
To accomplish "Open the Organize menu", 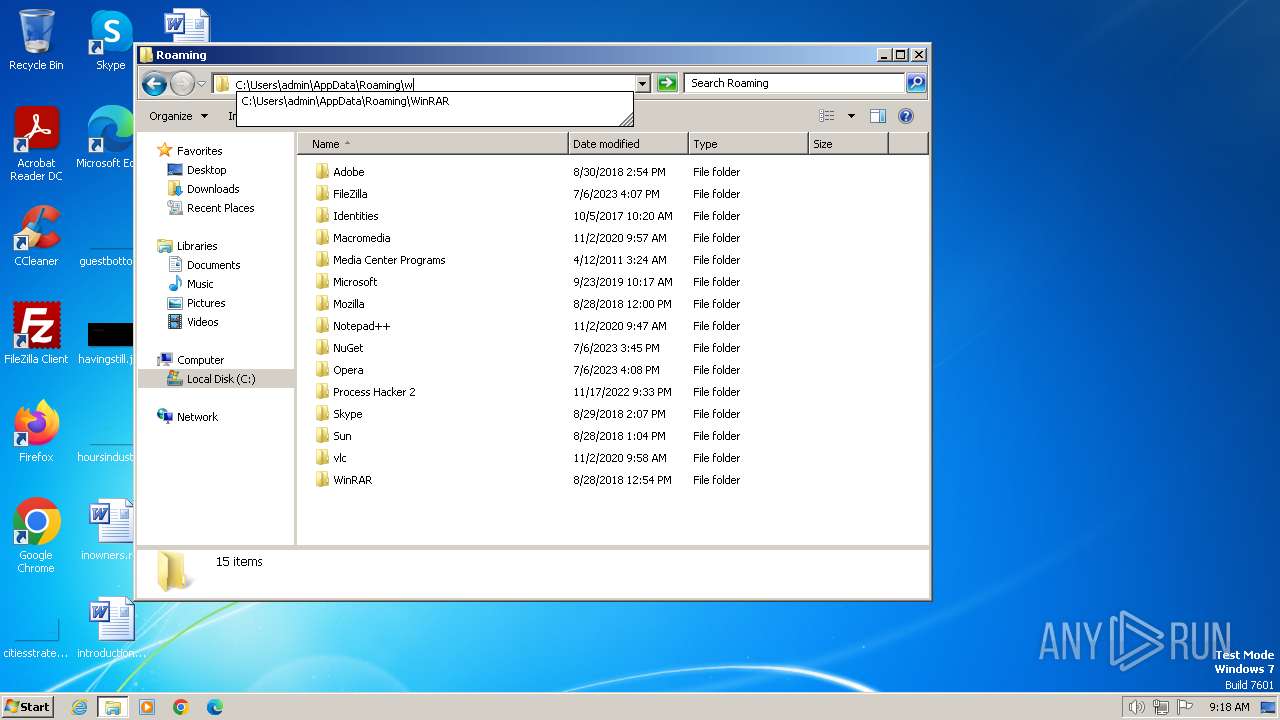I will (178, 116).
